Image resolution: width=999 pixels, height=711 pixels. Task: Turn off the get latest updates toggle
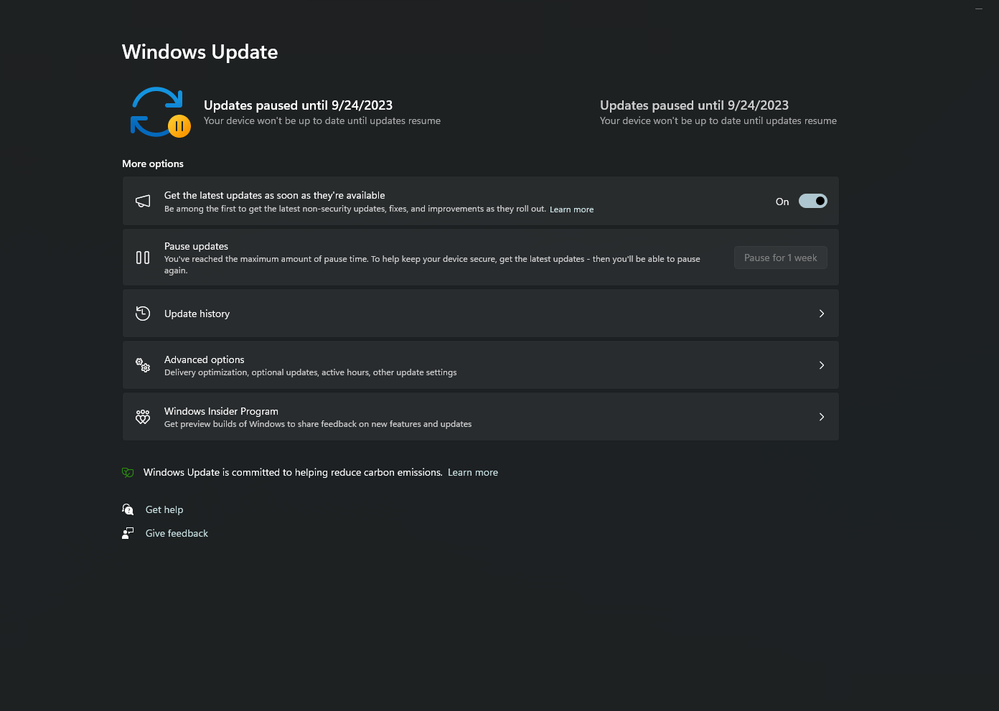pos(812,201)
